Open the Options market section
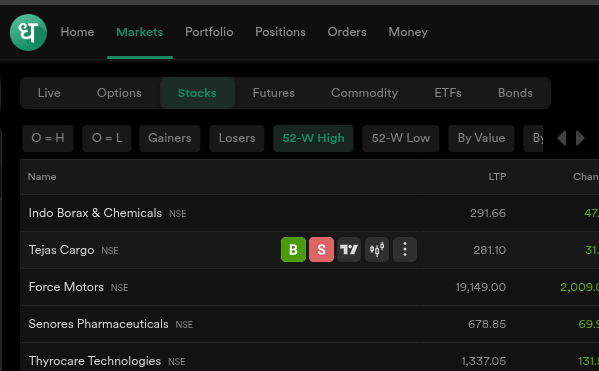Image resolution: width=599 pixels, height=371 pixels. pyautogui.click(x=119, y=93)
